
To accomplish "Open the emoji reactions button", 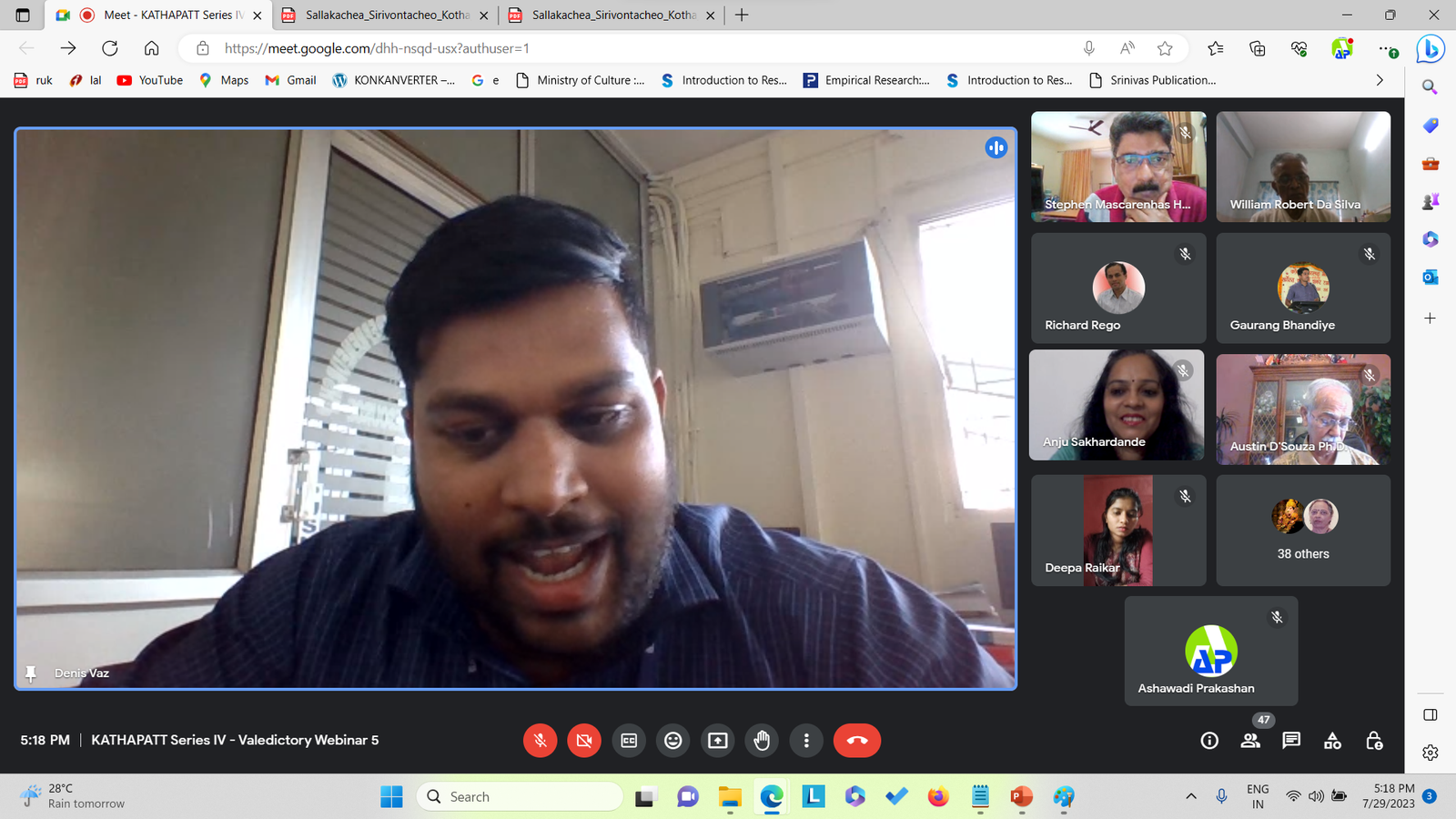I will coord(673,741).
